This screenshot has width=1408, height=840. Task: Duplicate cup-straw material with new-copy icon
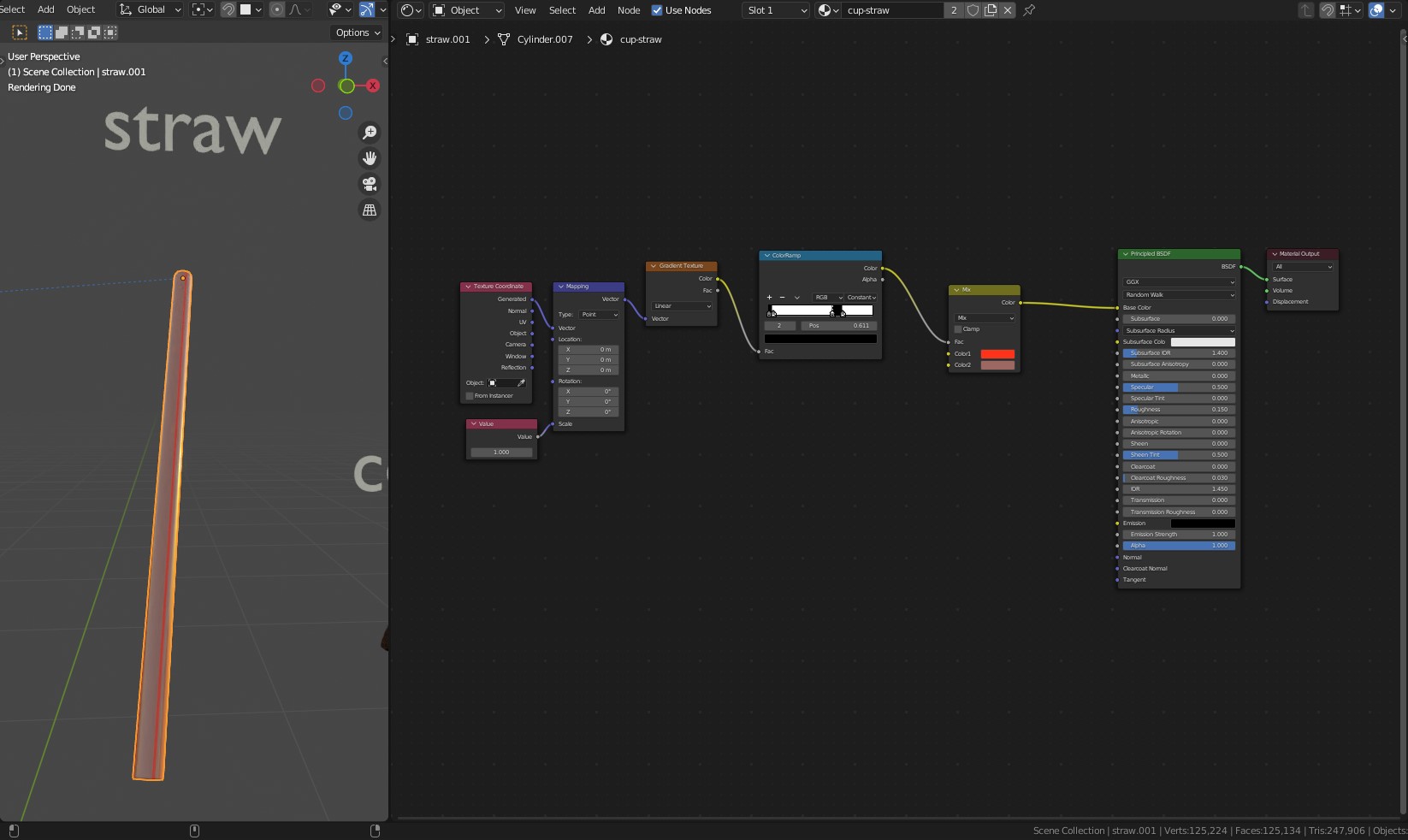[x=991, y=10]
